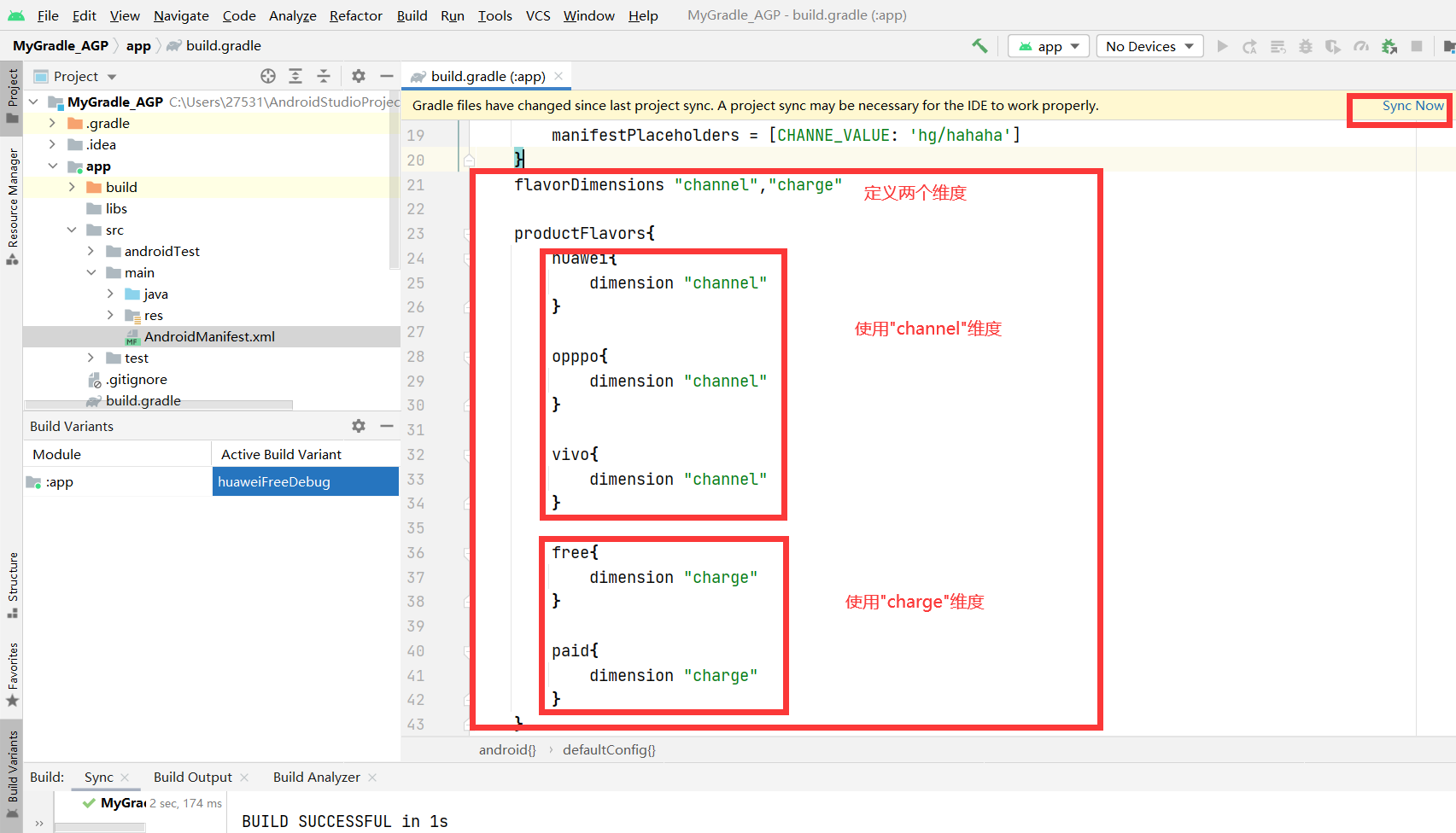Open the Build Analyzer tab
The width and height of the screenshot is (1456, 833).
[316, 777]
